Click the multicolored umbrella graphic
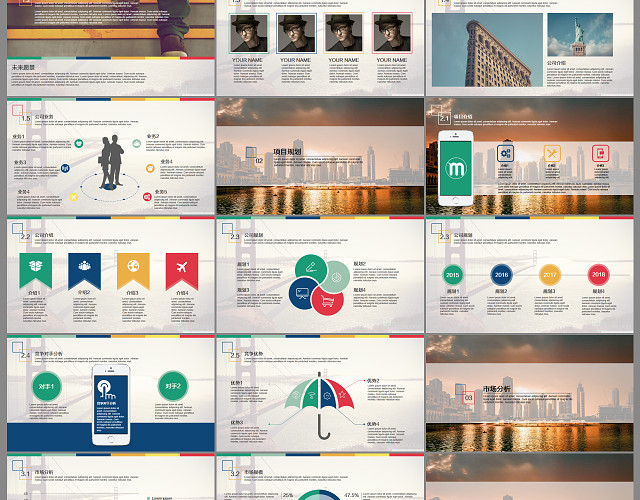 coord(320,405)
